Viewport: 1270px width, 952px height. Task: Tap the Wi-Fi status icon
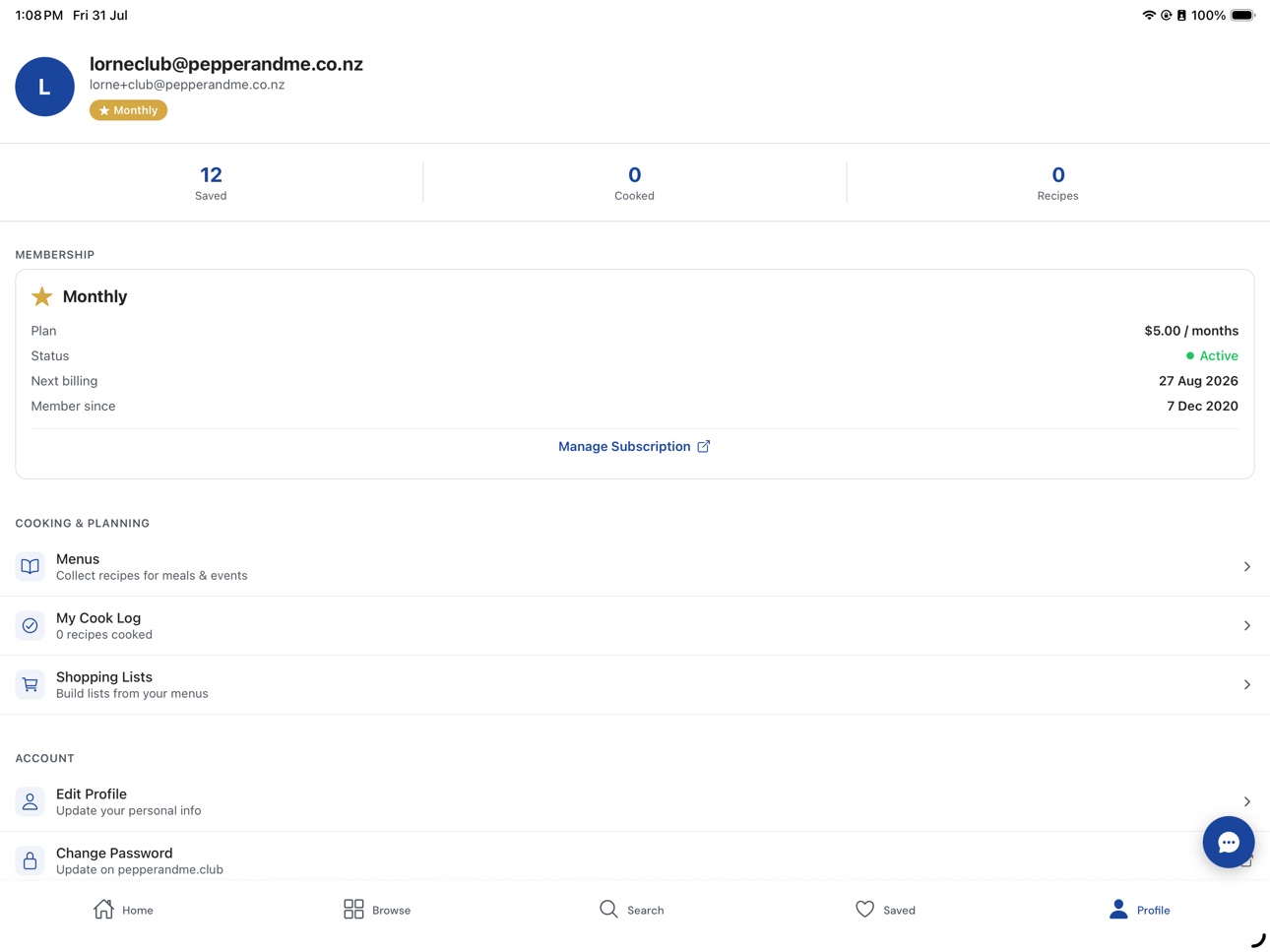(1148, 15)
